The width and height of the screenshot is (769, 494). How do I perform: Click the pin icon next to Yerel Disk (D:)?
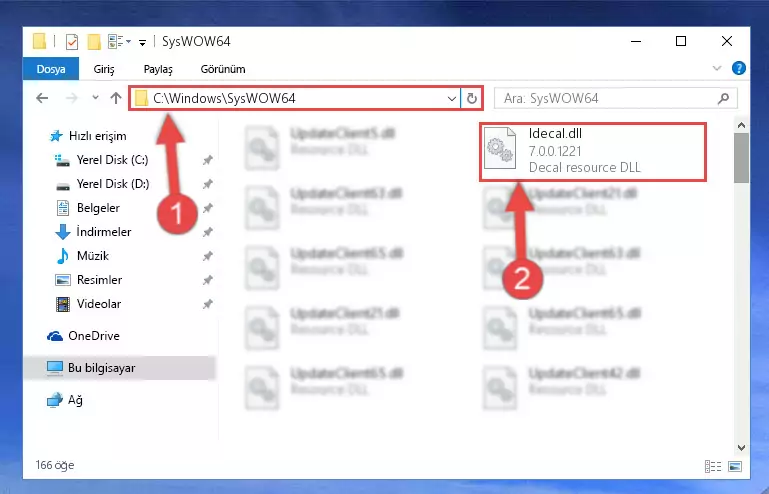(208, 184)
